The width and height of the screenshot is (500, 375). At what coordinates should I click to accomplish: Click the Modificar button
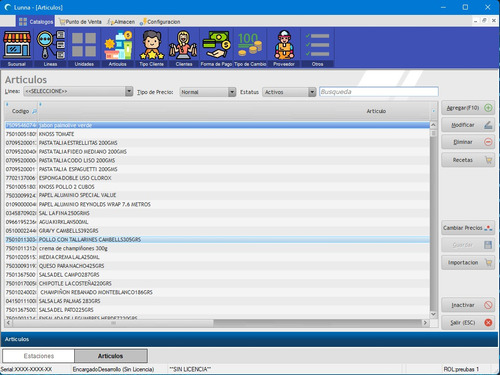468,125
